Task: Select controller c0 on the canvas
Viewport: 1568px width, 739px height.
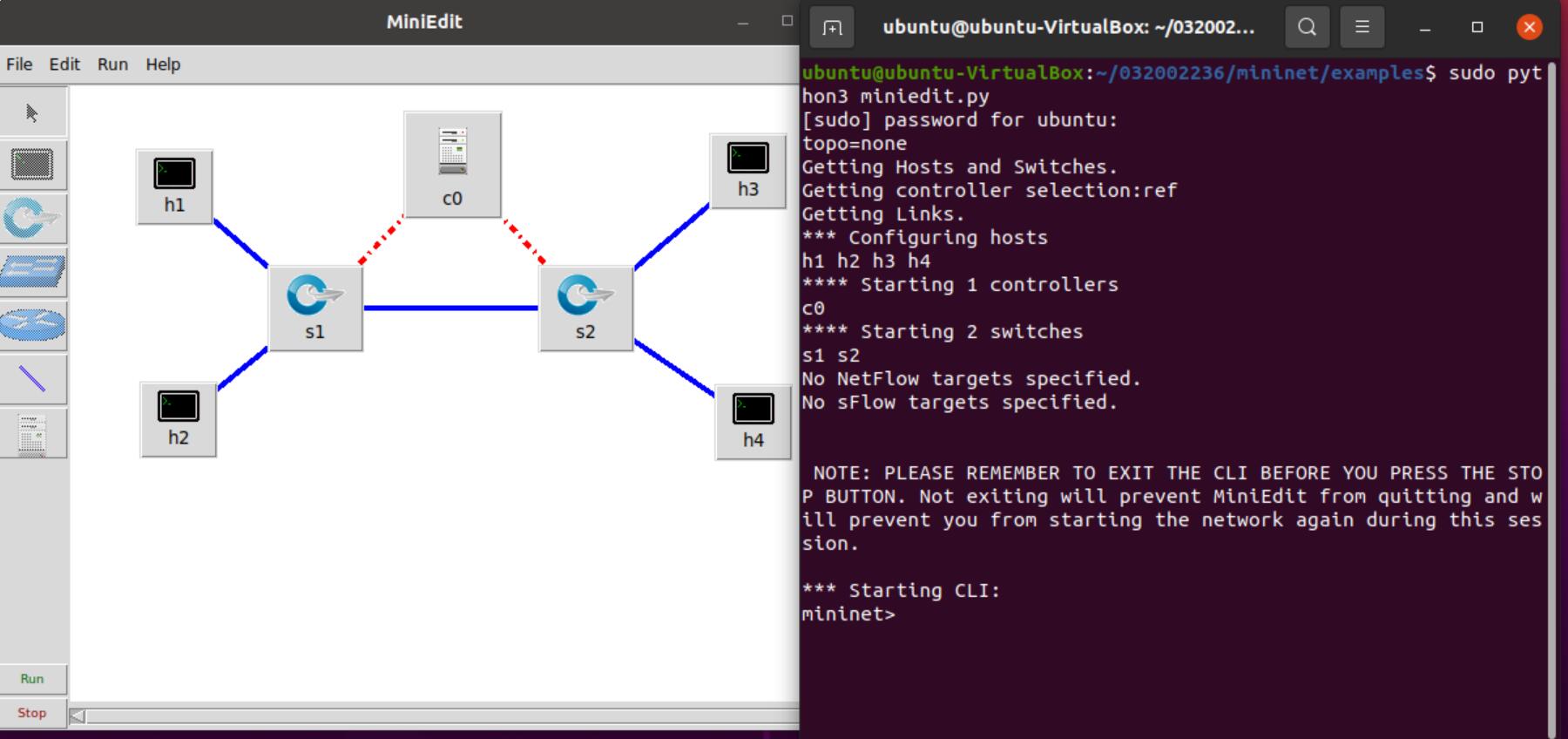Action: click(x=452, y=164)
